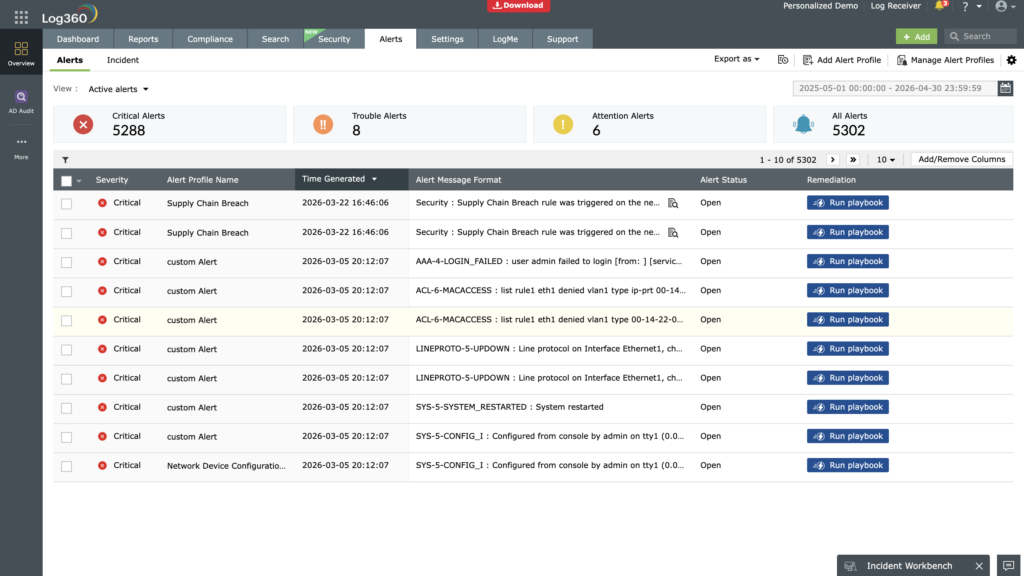1024x576 pixels.
Task: Check the custom Alert SYS-5-CONFIG_I row
Action: point(67,437)
